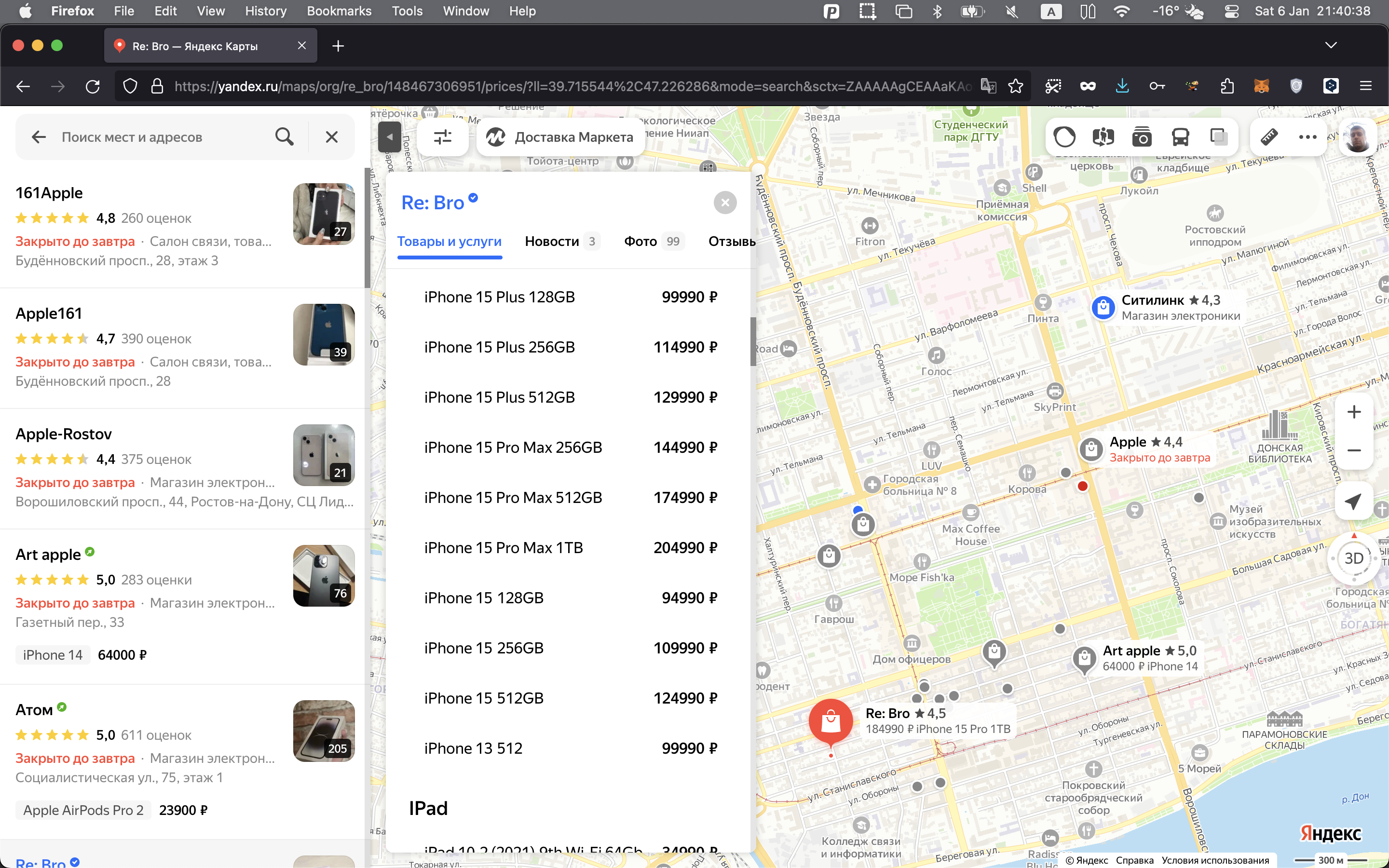
Task: Click the magnifier search icon
Action: [x=284, y=136]
